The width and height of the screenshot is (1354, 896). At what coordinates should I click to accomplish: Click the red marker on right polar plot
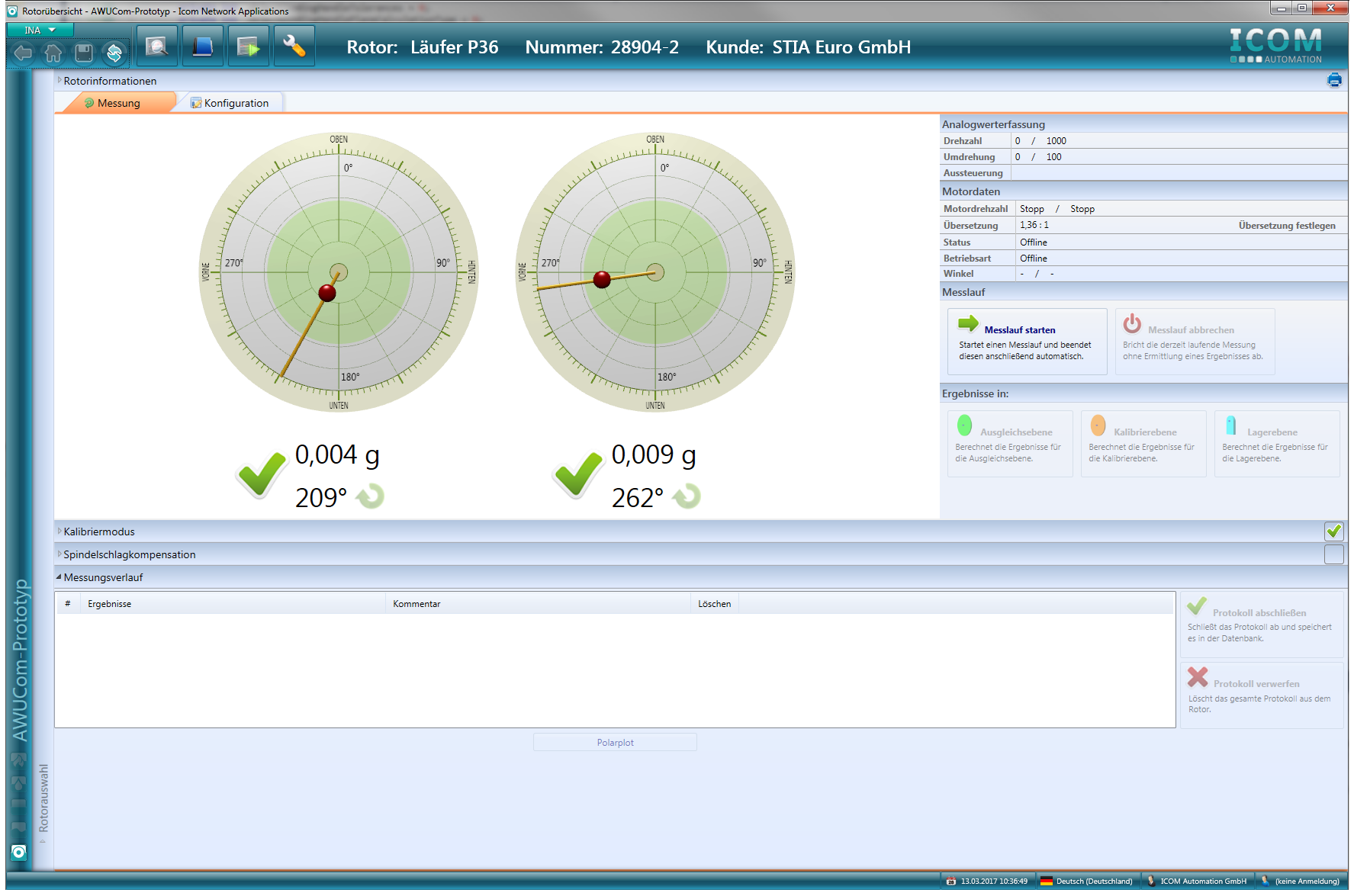click(x=602, y=279)
